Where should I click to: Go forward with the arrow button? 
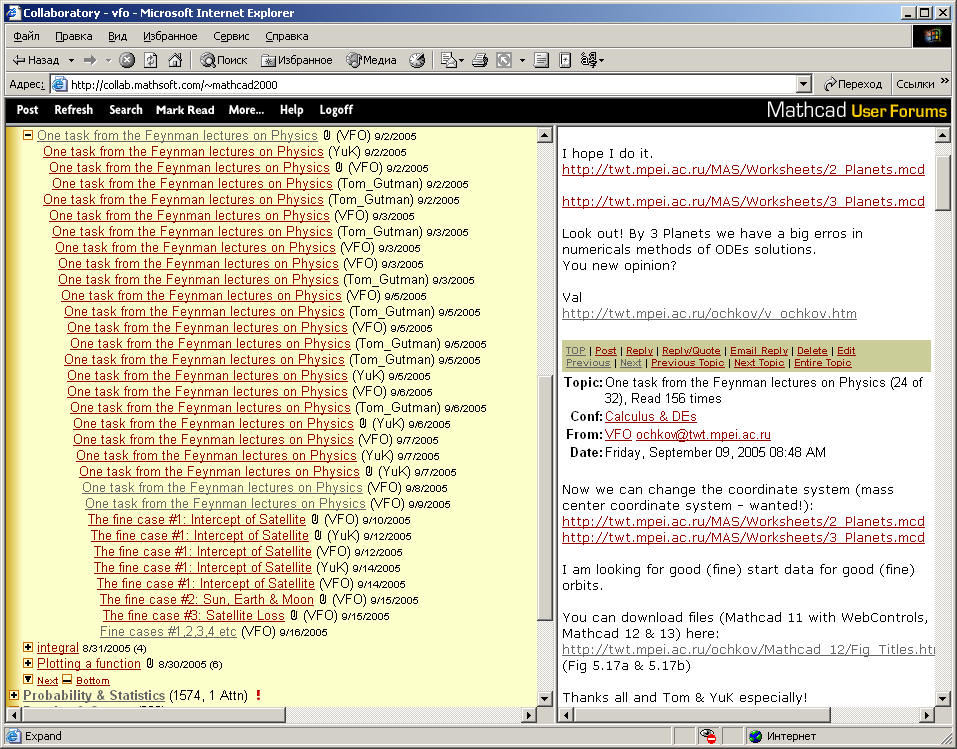90,60
